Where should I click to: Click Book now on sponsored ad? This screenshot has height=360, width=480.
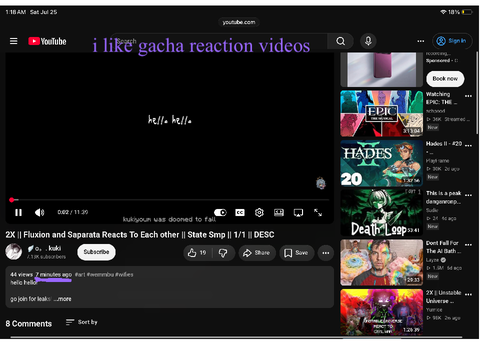(x=445, y=79)
